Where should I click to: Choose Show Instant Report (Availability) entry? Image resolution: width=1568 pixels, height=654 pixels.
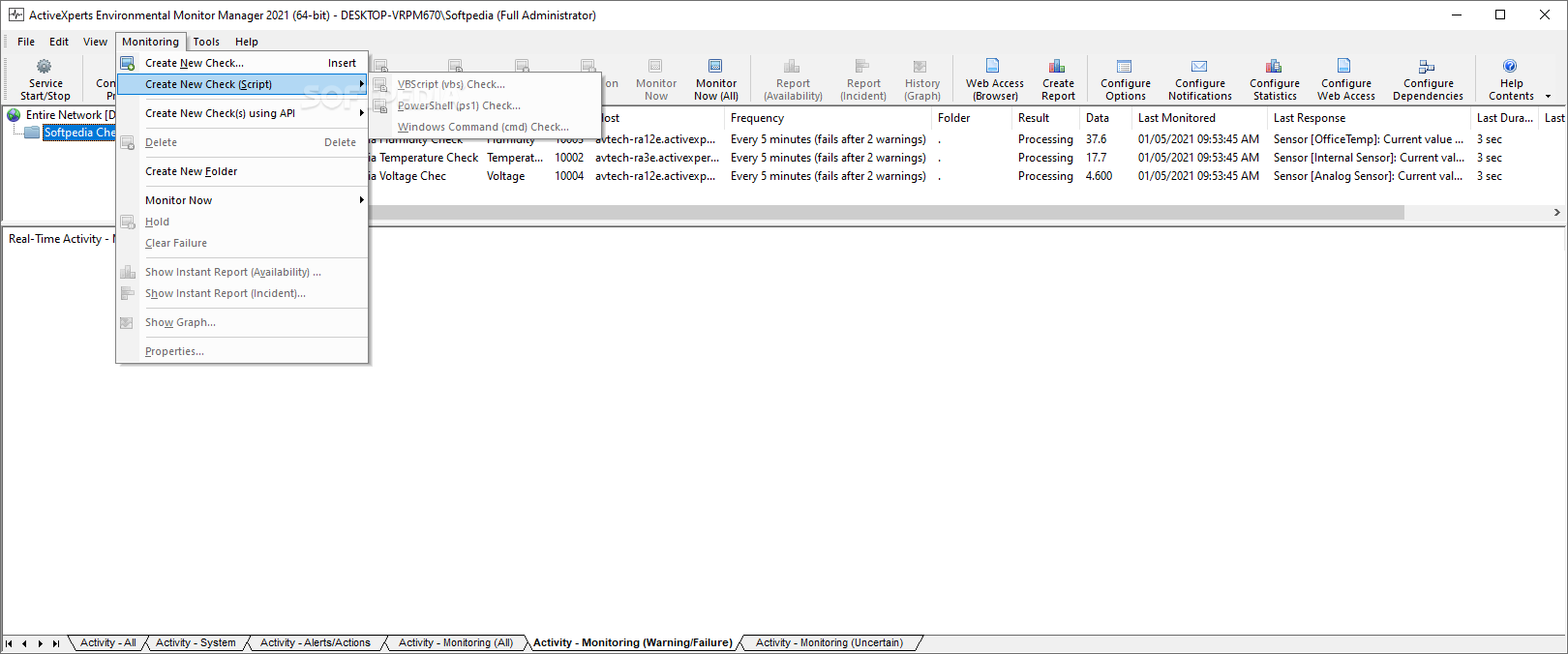pos(242,272)
